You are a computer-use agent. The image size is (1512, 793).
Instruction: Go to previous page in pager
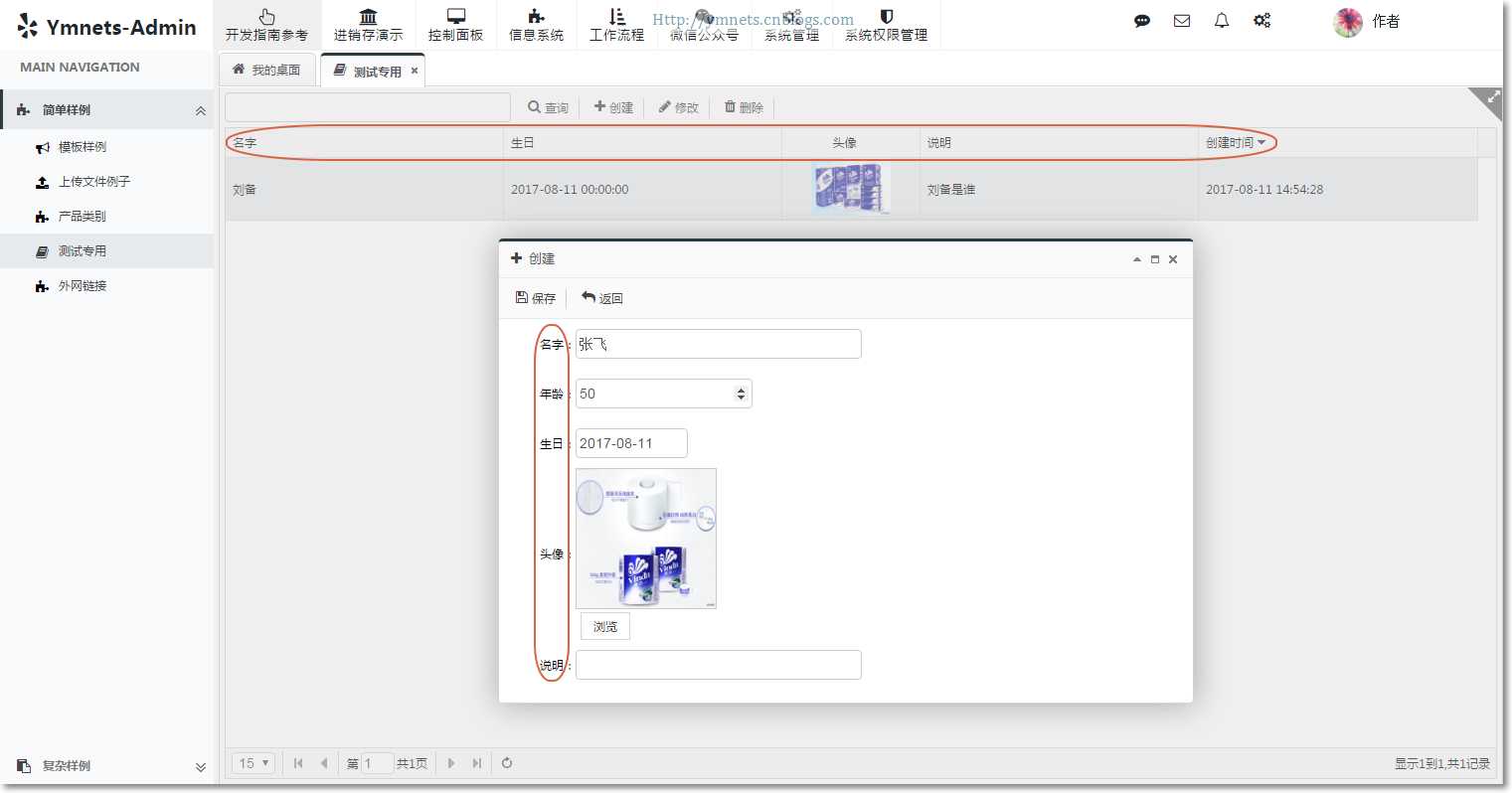pos(323,763)
